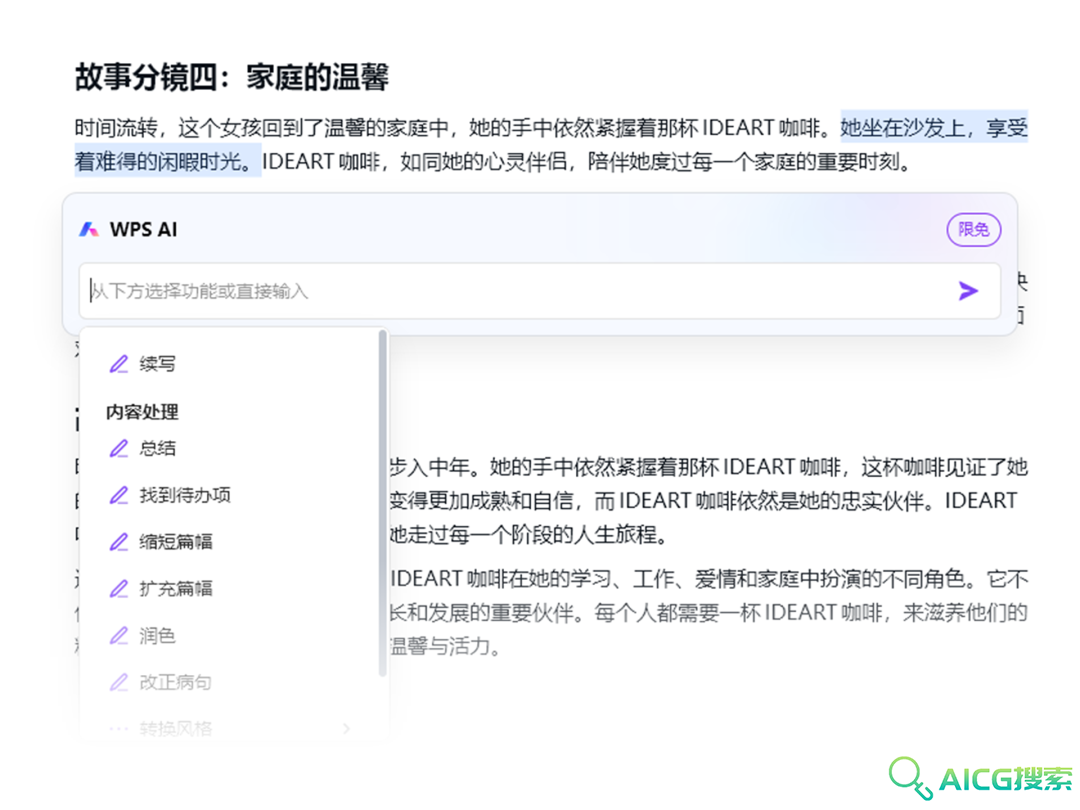This screenshot has height=810, width=1080.
Task: Click text 温馨与活力 at paragraph end
Action: coord(439,647)
